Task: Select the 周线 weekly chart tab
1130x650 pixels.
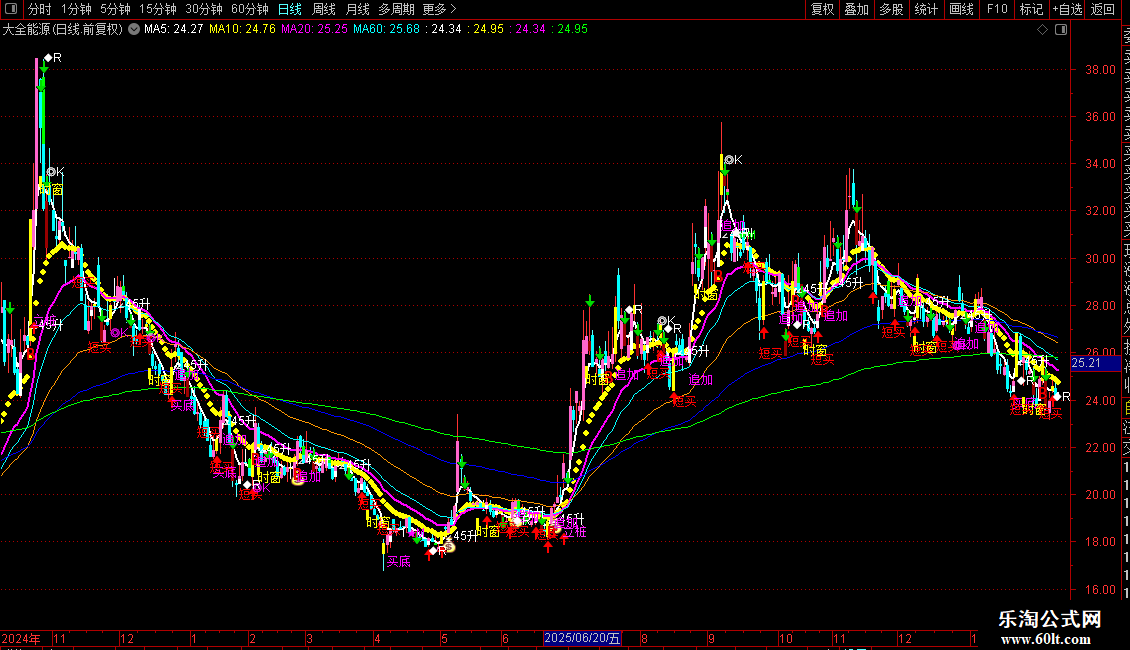Action: (324, 10)
